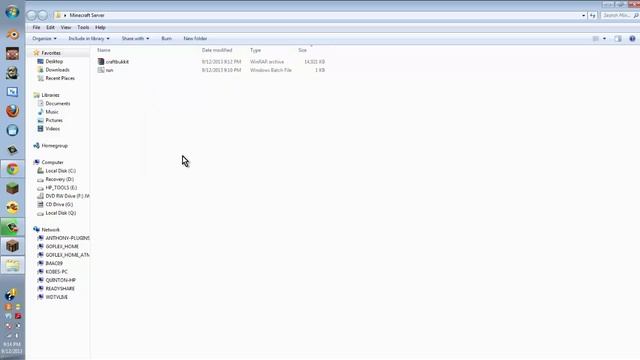Open the Help menu

coord(100,27)
